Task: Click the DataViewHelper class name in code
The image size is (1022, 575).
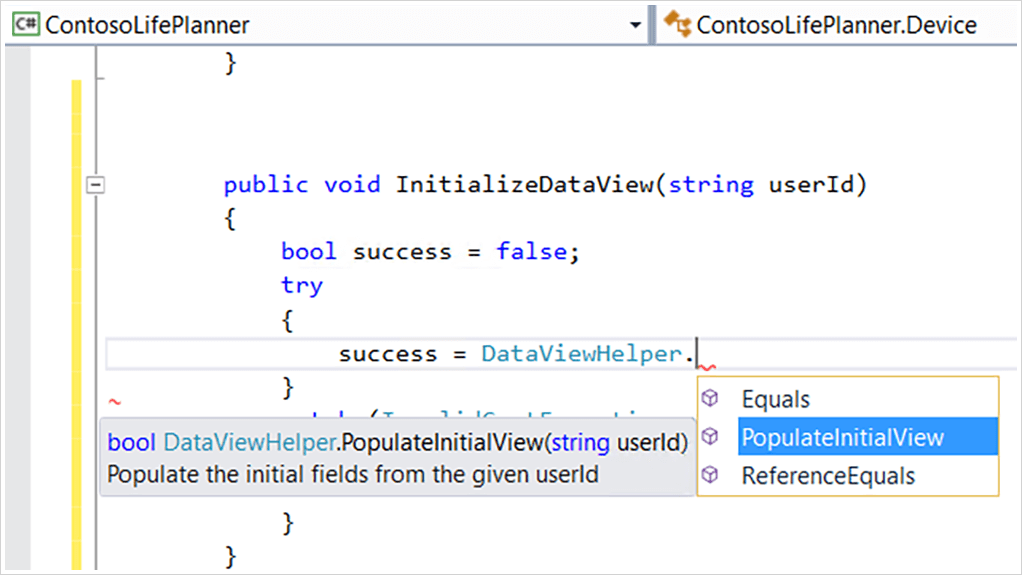Action: [x=581, y=354]
